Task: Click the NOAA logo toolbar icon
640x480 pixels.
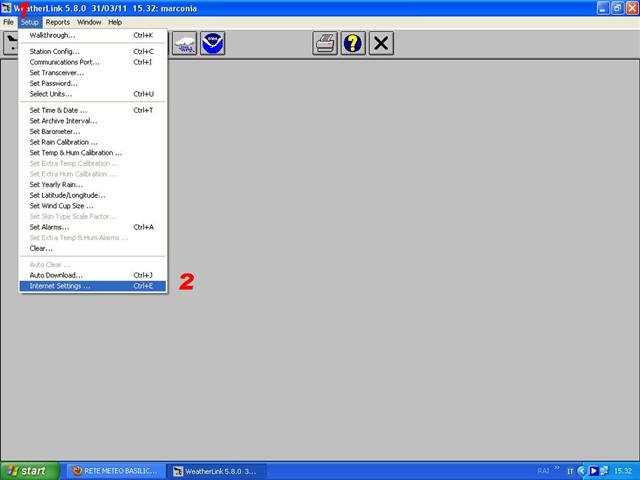Action: (x=212, y=43)
